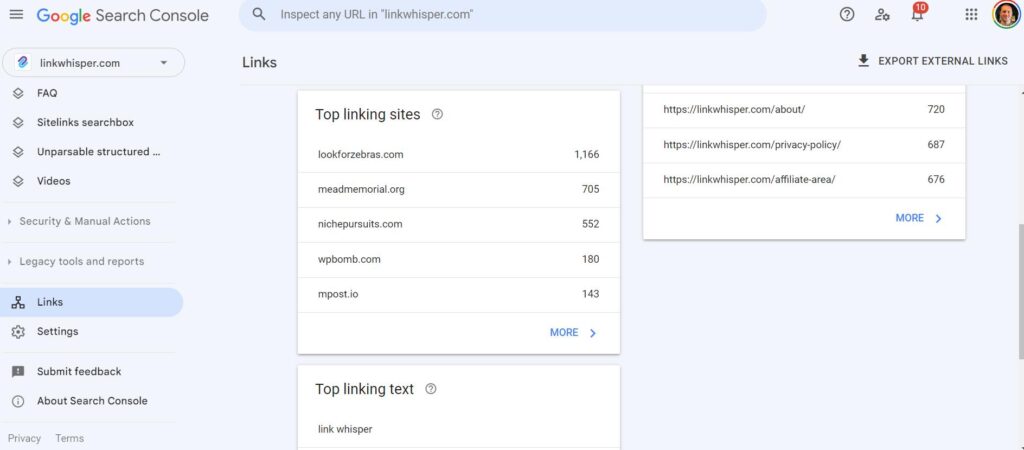Open users and permissions settings icon
The image size is (1024, 450).
[x=882, y=14]
